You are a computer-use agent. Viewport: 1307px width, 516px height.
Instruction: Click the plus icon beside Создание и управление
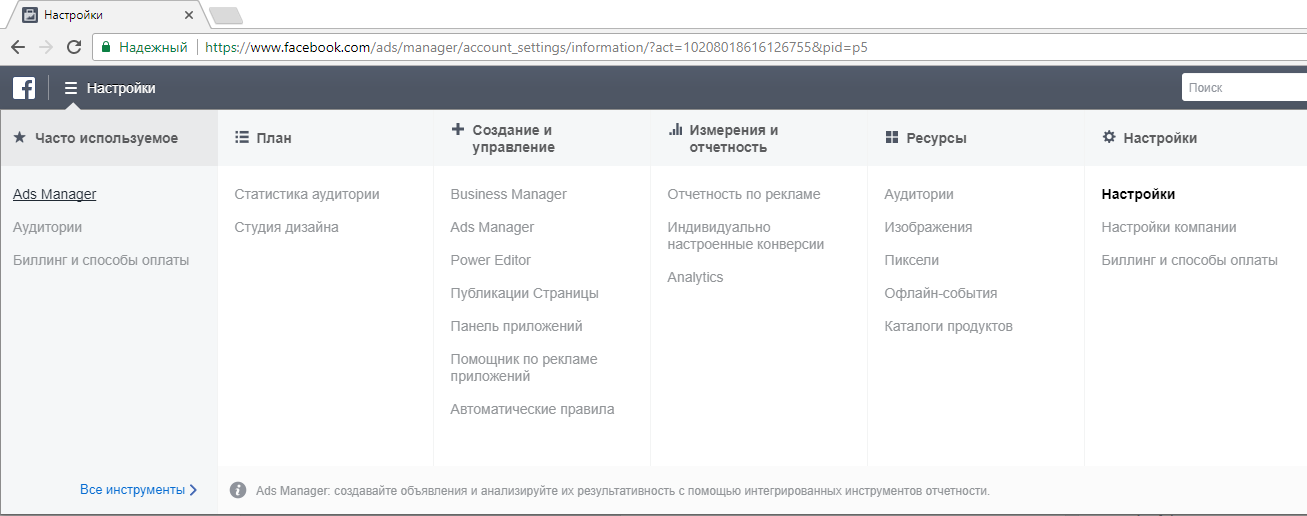[458, 129]
